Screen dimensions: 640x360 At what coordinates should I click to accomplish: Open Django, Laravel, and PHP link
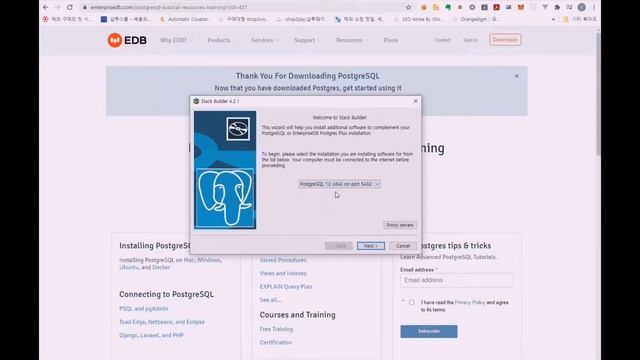click(151, 335)
